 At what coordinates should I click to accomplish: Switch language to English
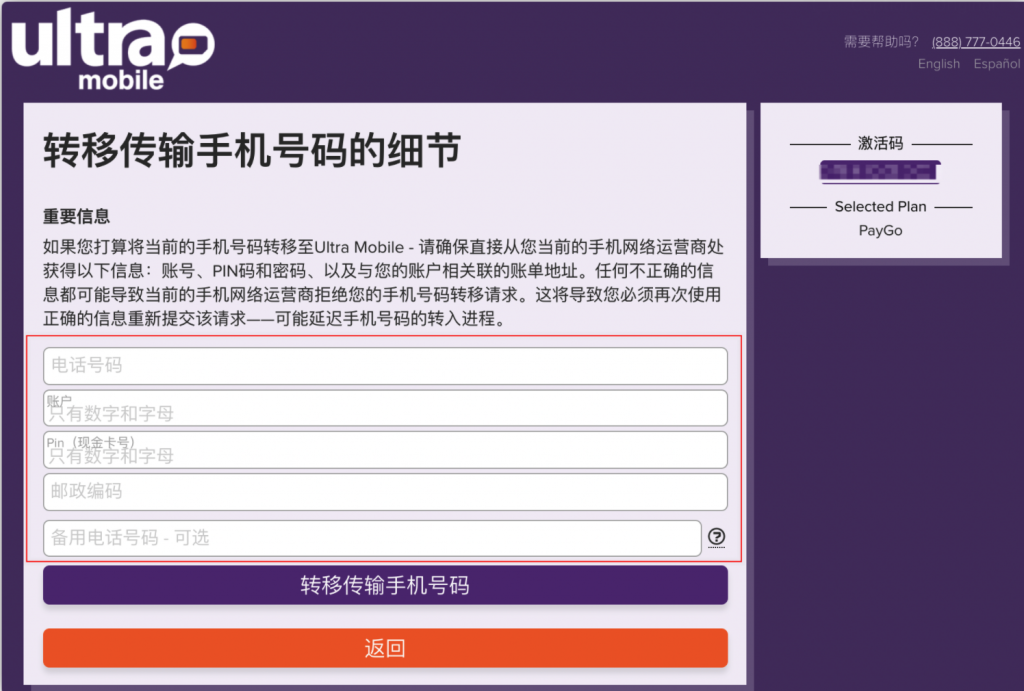[x=938, y=64]
